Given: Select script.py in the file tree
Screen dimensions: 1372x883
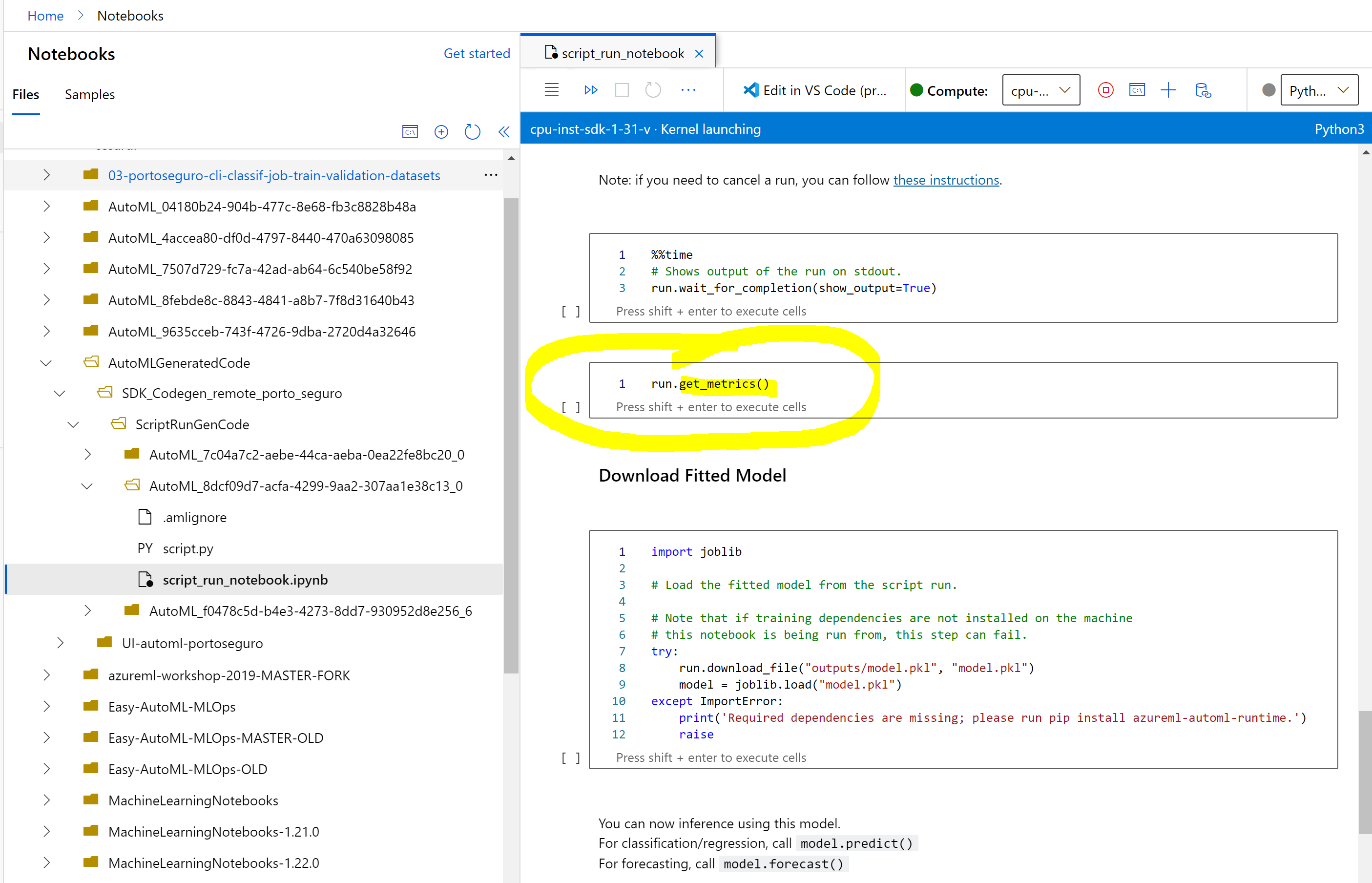Looking at the screenshot, I should [x=188, y=548].
